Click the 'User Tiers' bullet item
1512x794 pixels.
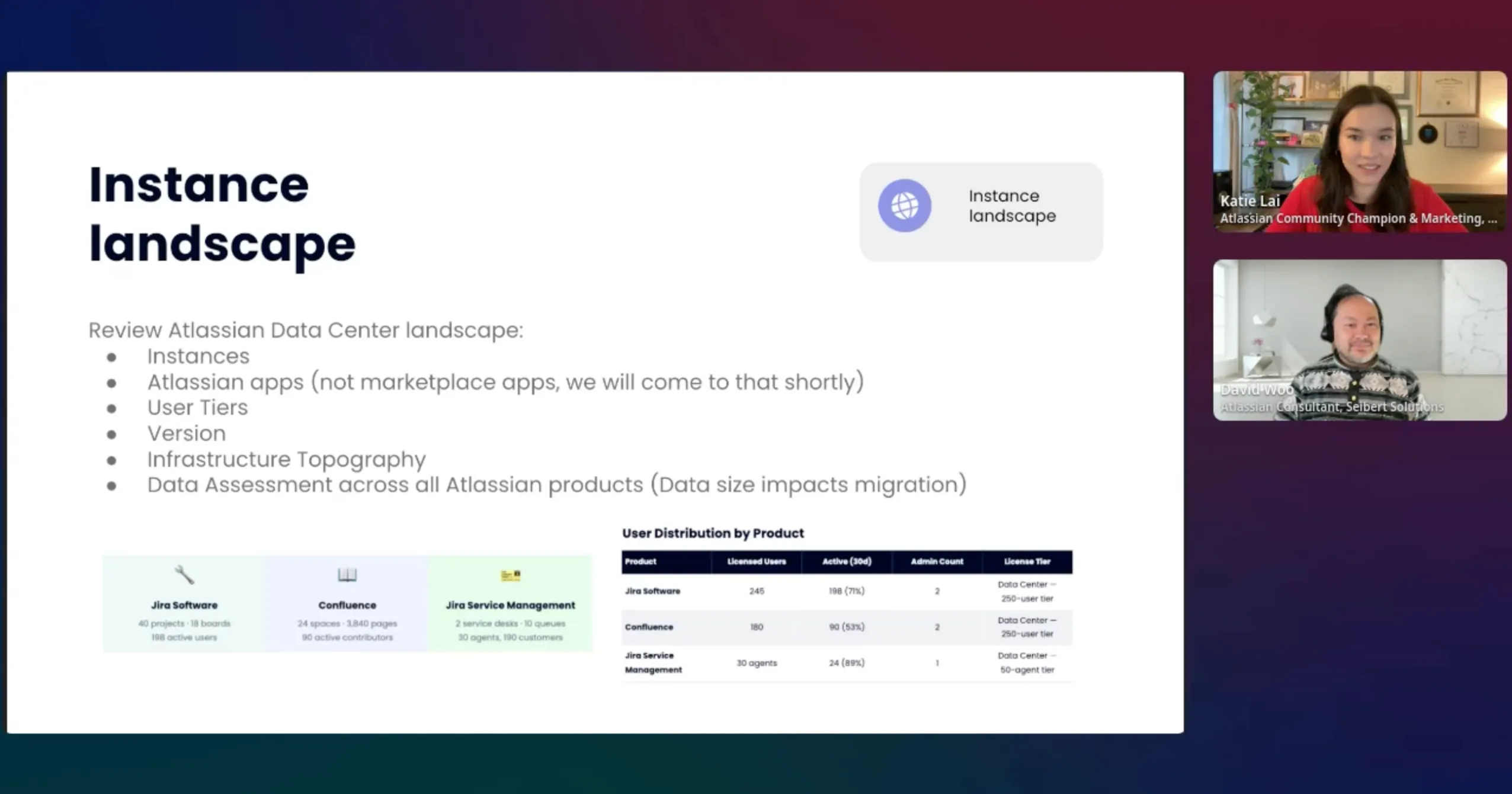197,408
